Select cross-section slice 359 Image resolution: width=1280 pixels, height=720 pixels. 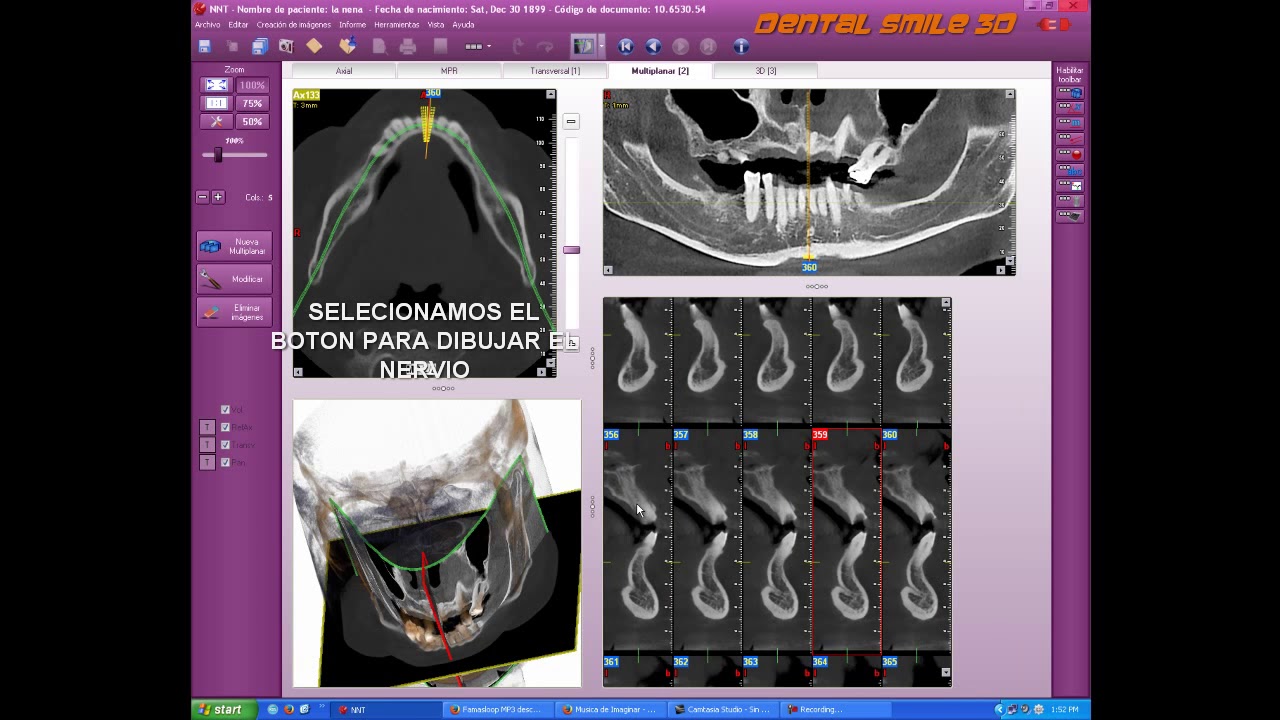(x=846, y=541)
